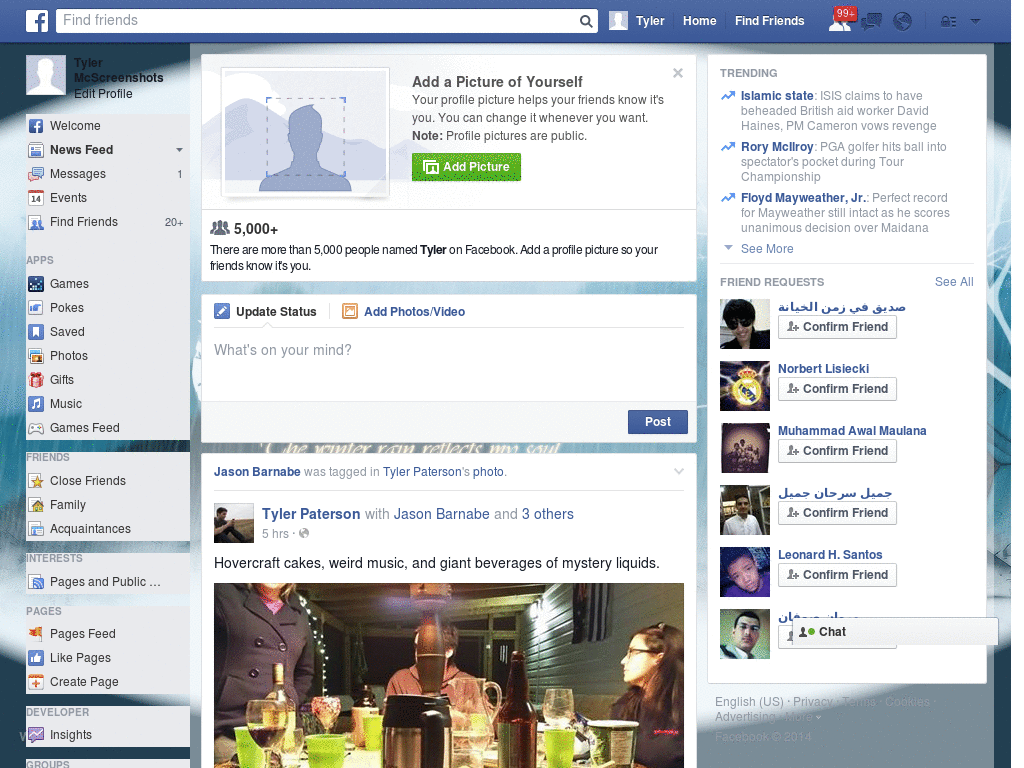Viewport: 1024px width, 768px height.
Task: Open the privacy shortcuts lock icon
Action: pos(948,22)
